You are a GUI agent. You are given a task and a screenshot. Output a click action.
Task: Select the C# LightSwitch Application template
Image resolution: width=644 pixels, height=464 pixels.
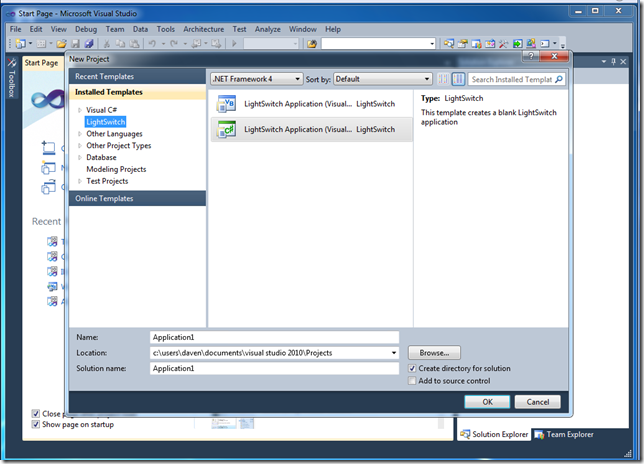click(311, 129)
